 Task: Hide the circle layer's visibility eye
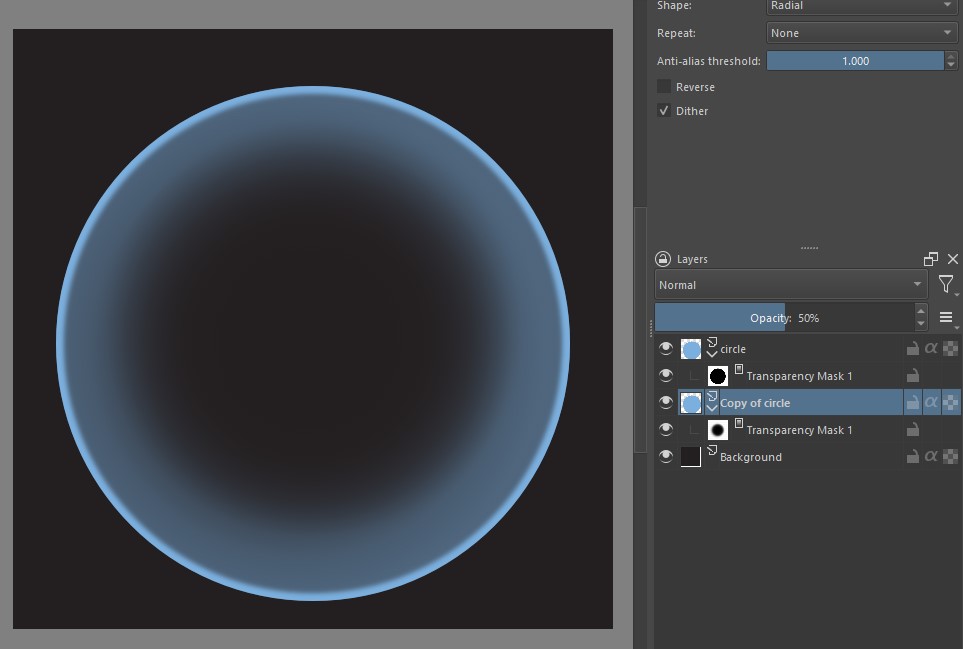coord(666,349)
